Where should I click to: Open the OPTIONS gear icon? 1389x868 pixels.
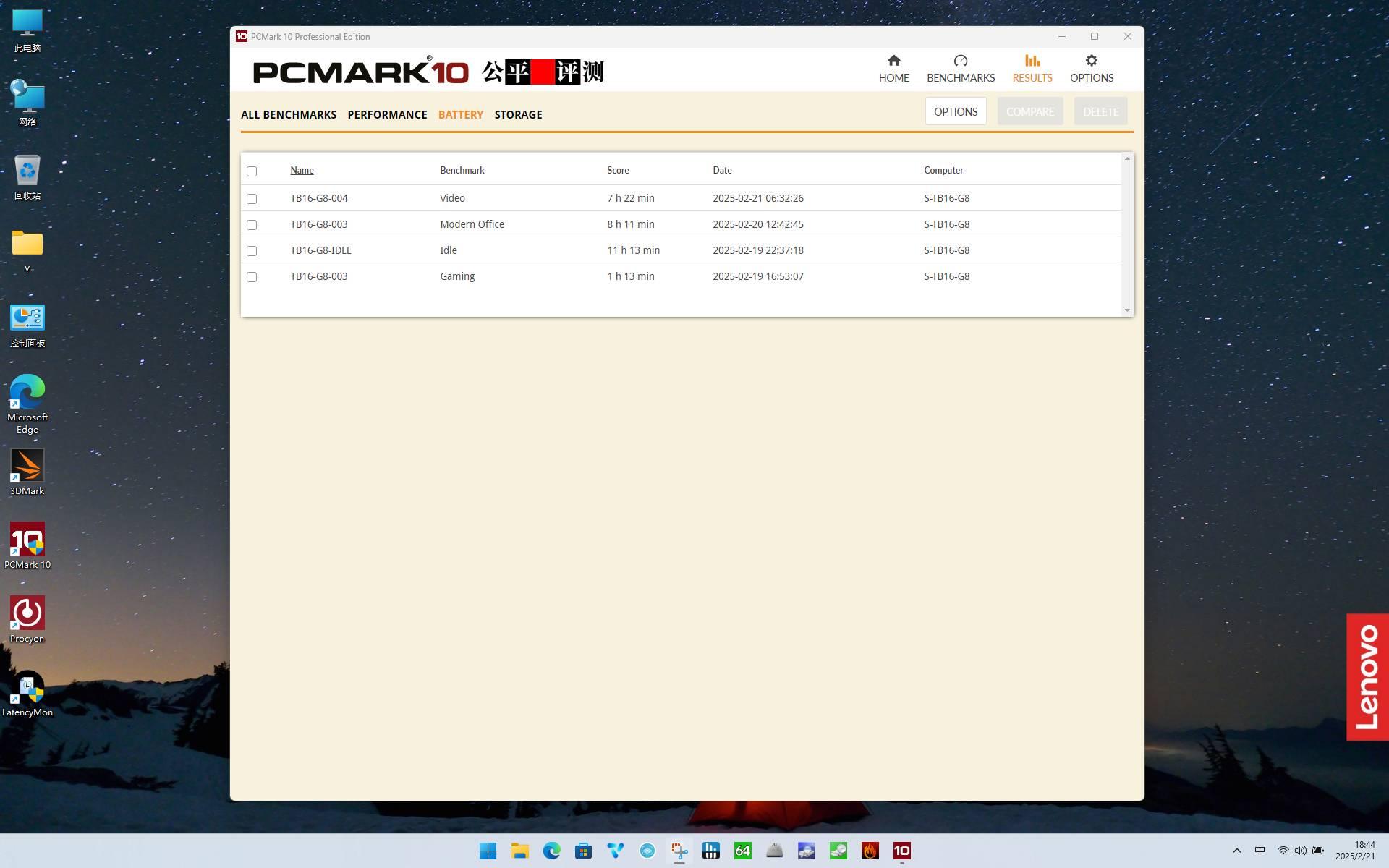pyautogui.click(x=1091, y=61)
